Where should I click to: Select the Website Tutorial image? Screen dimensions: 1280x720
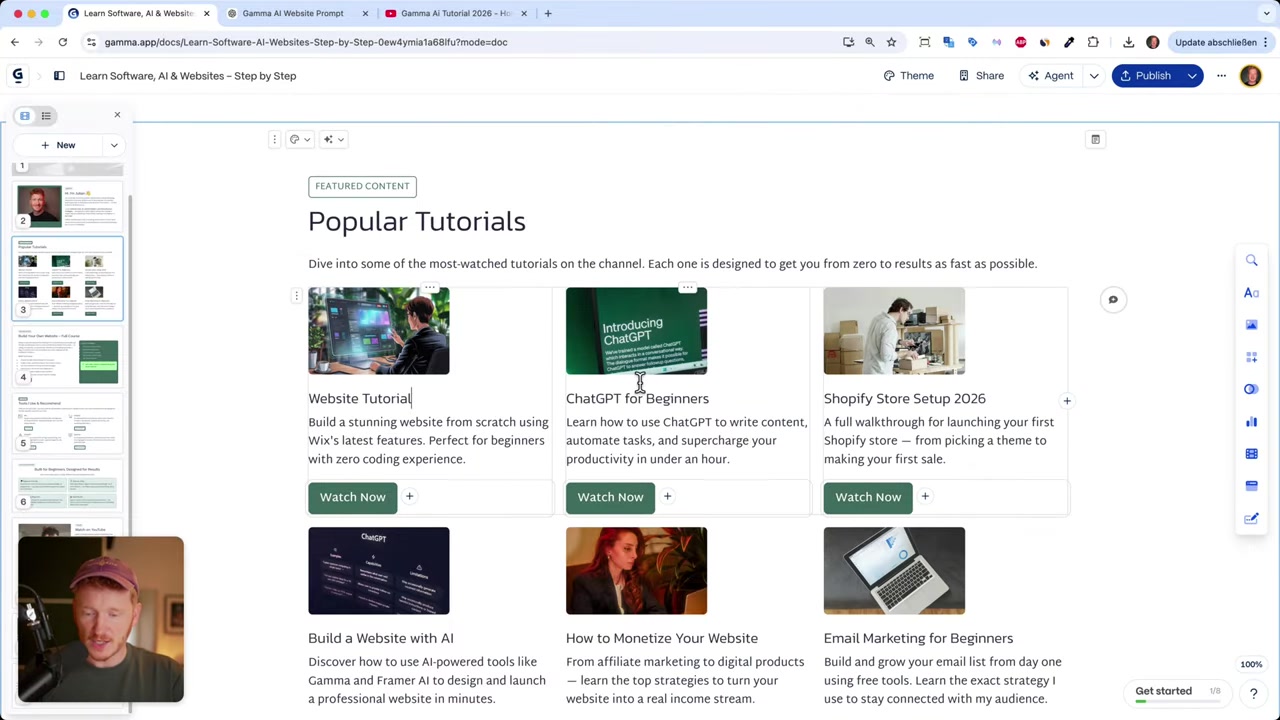click(x=379, y=331)
